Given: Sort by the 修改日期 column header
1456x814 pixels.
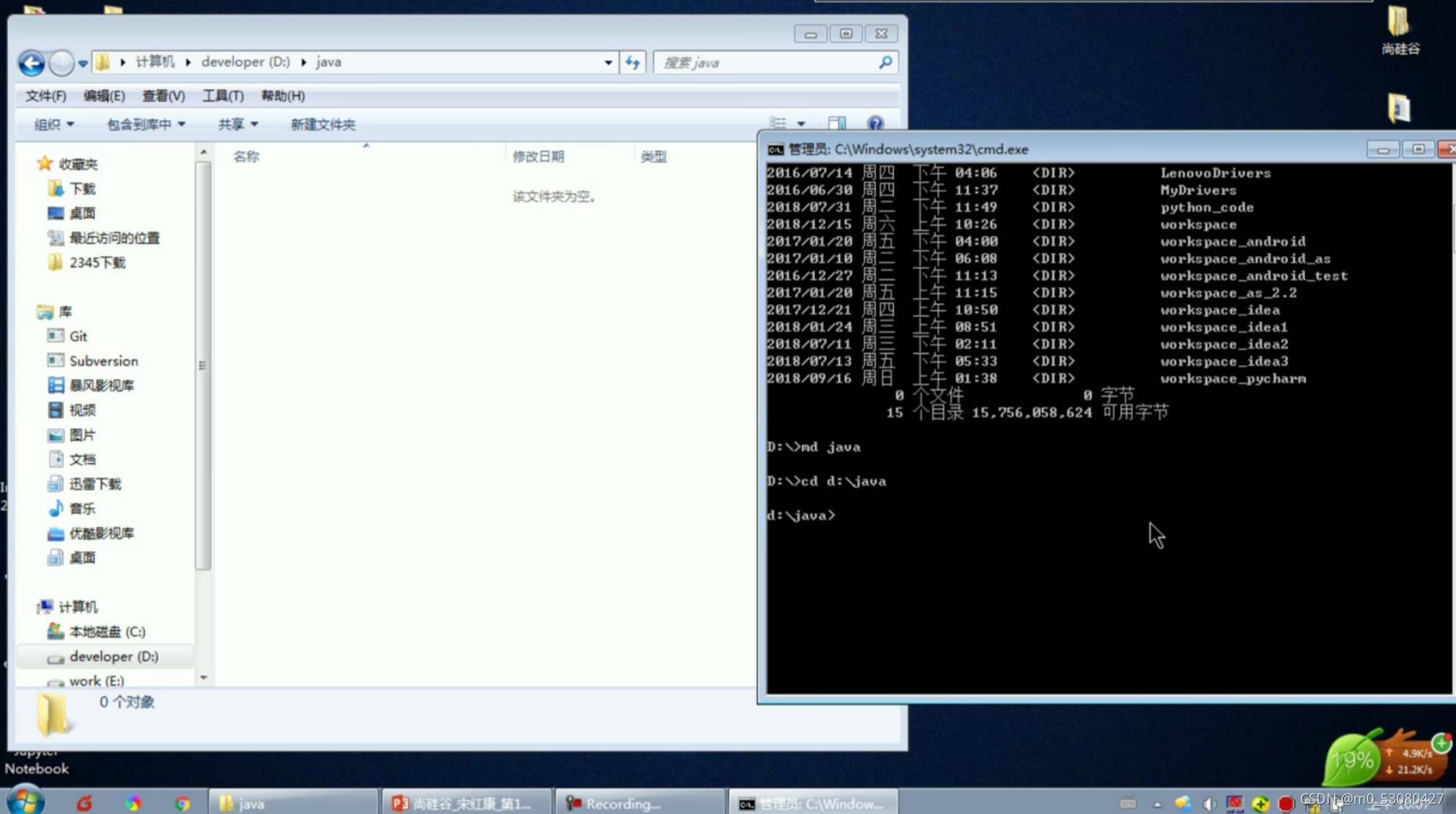Looking at the screenshot, I should pos(538,156).
